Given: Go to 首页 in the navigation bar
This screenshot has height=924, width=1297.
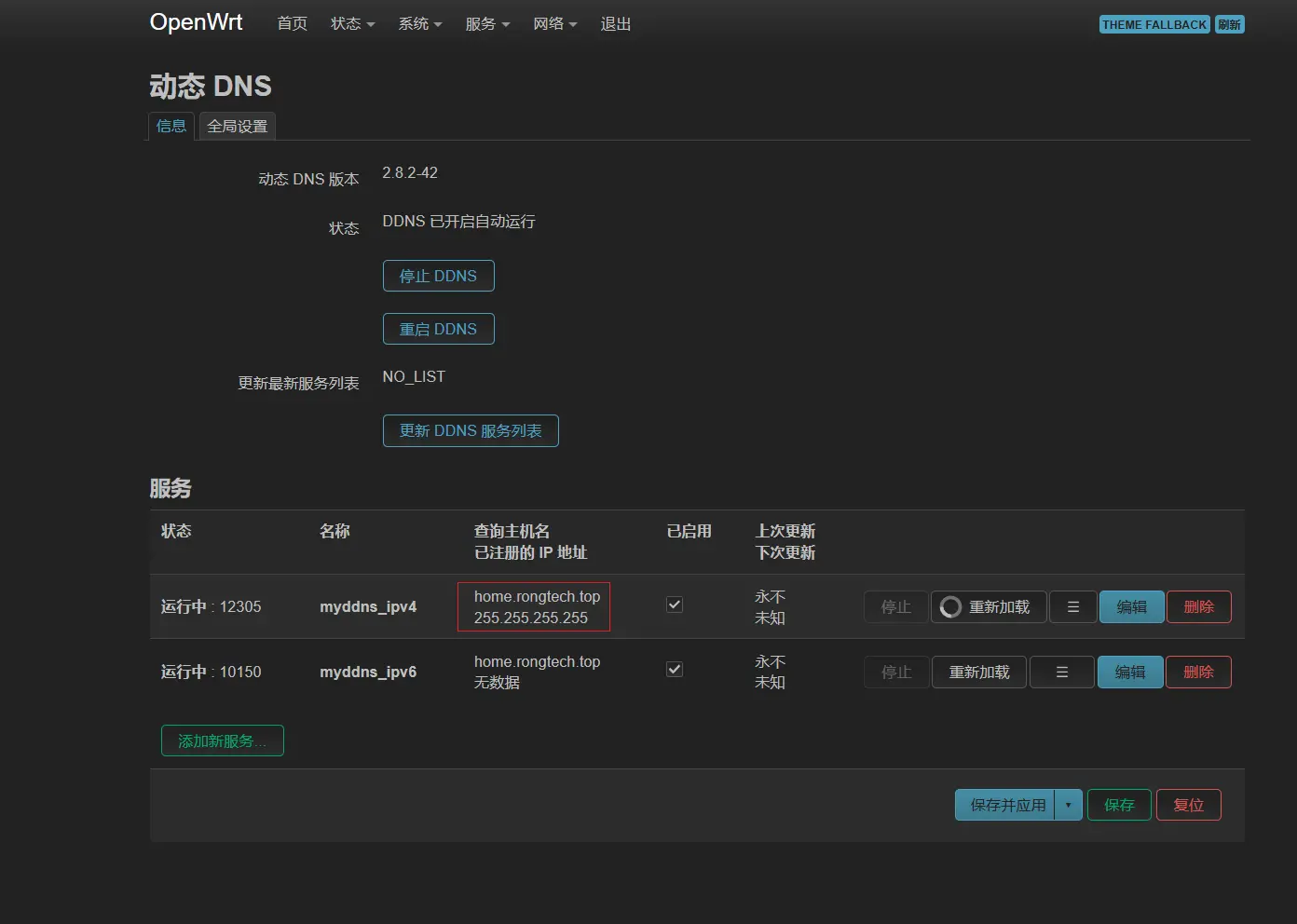Looking at the screenshot, I should coord(293,24).
